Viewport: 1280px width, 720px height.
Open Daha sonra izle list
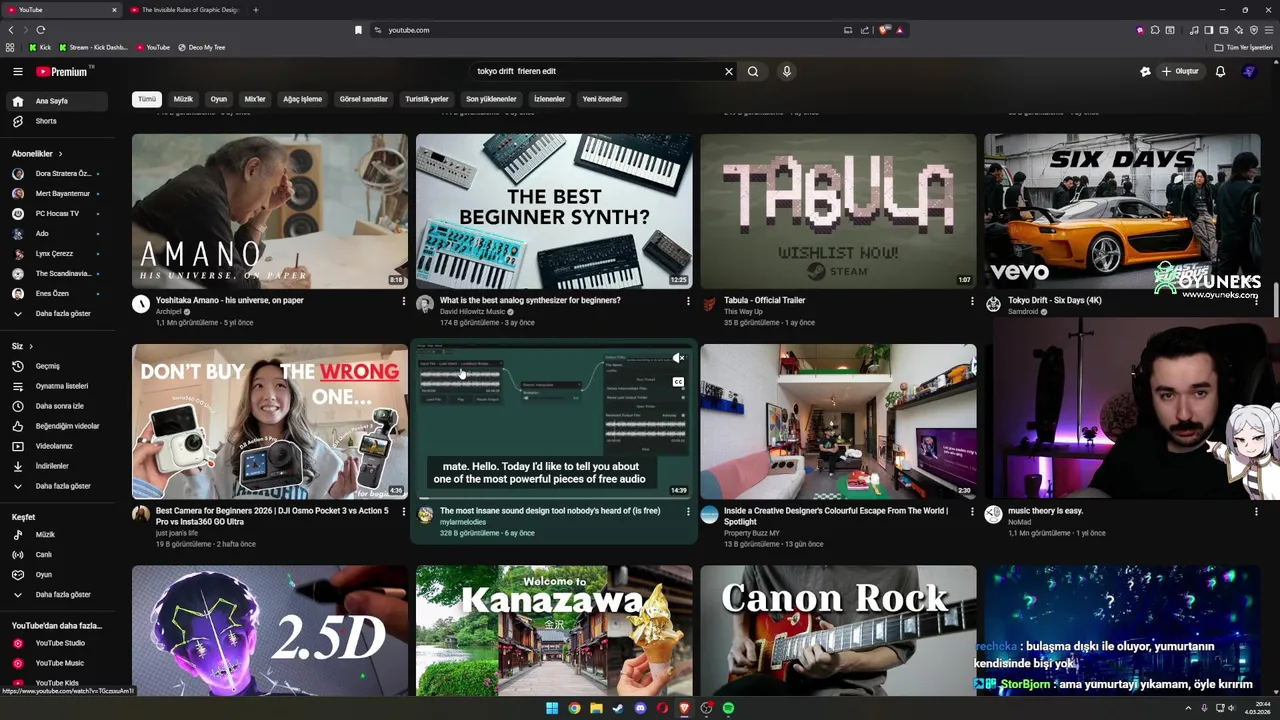point(58,406)
